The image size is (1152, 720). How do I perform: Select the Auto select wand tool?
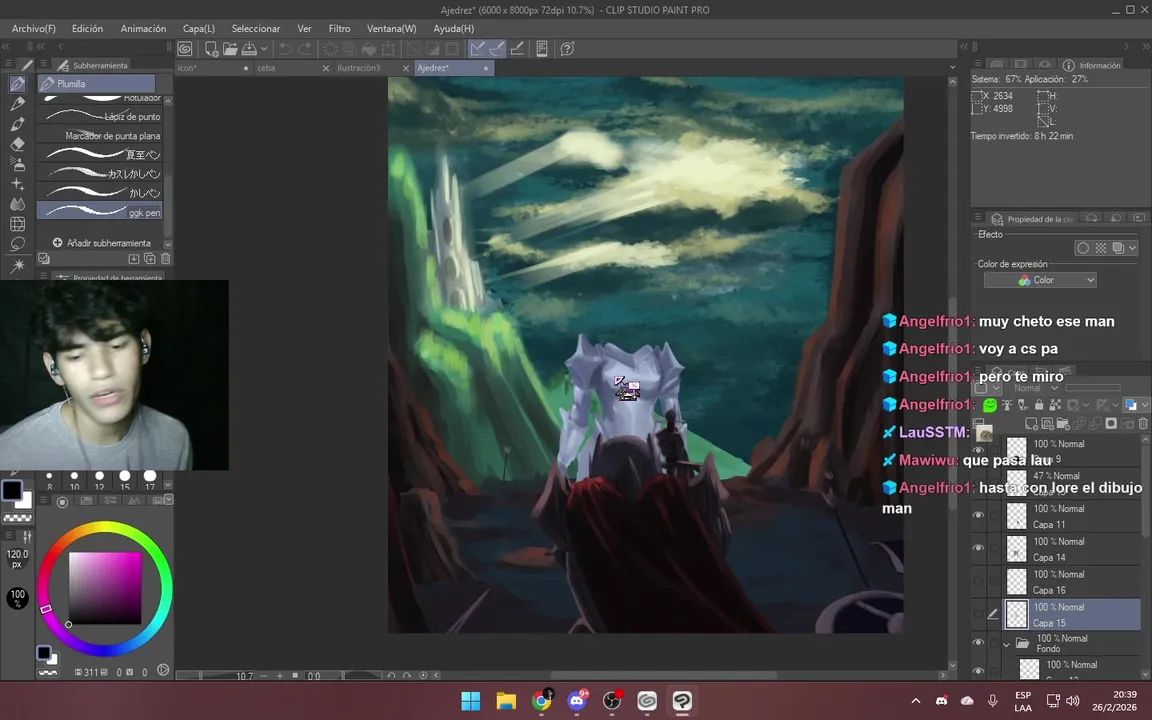point(18,264)
